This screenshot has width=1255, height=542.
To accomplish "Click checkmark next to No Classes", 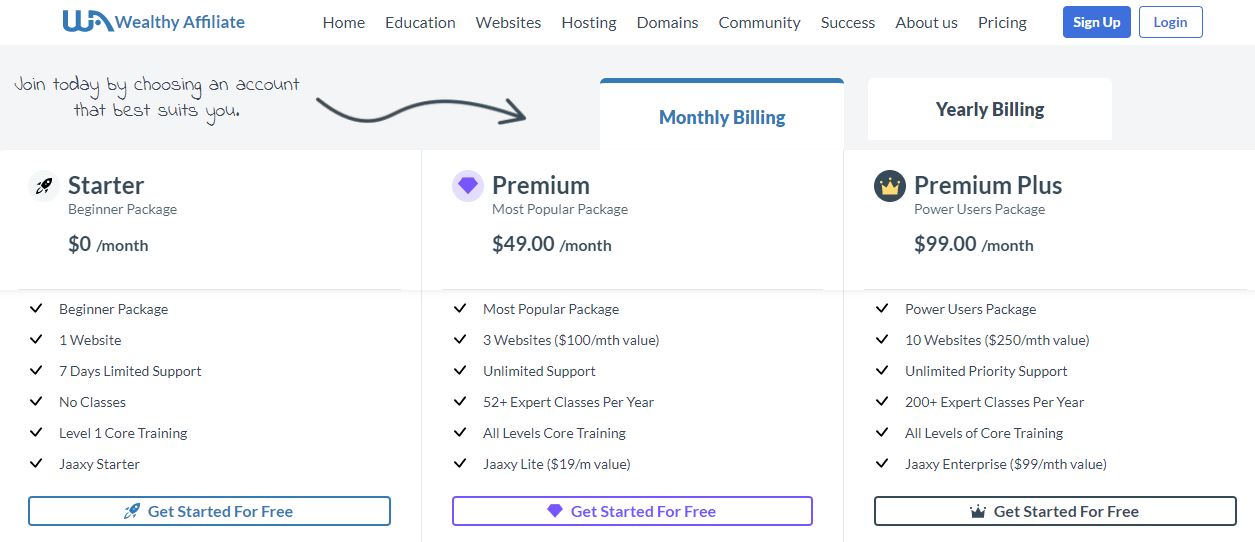I will pos(36,401).
